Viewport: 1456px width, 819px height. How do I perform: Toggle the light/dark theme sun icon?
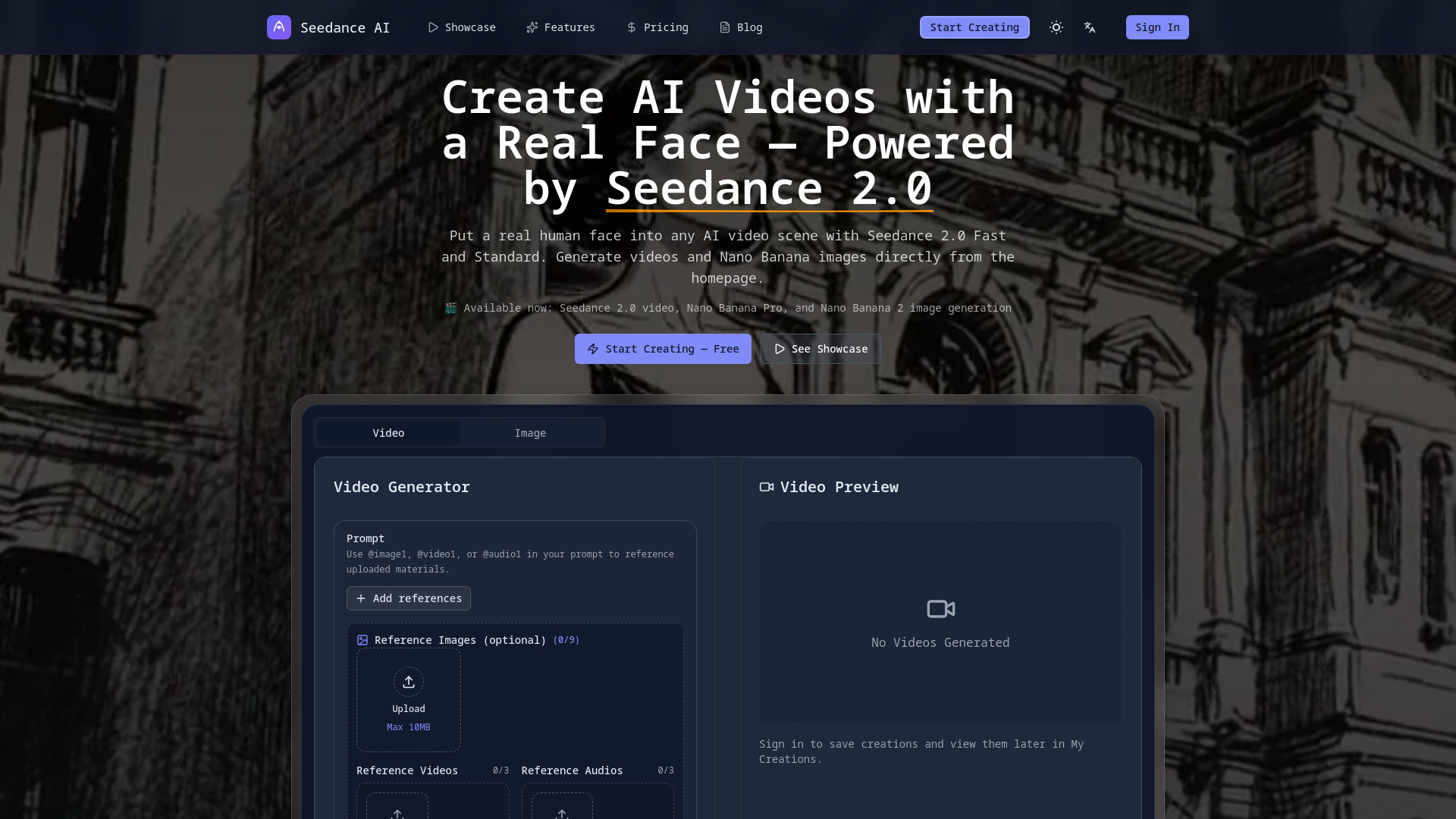click(1056, 27)
